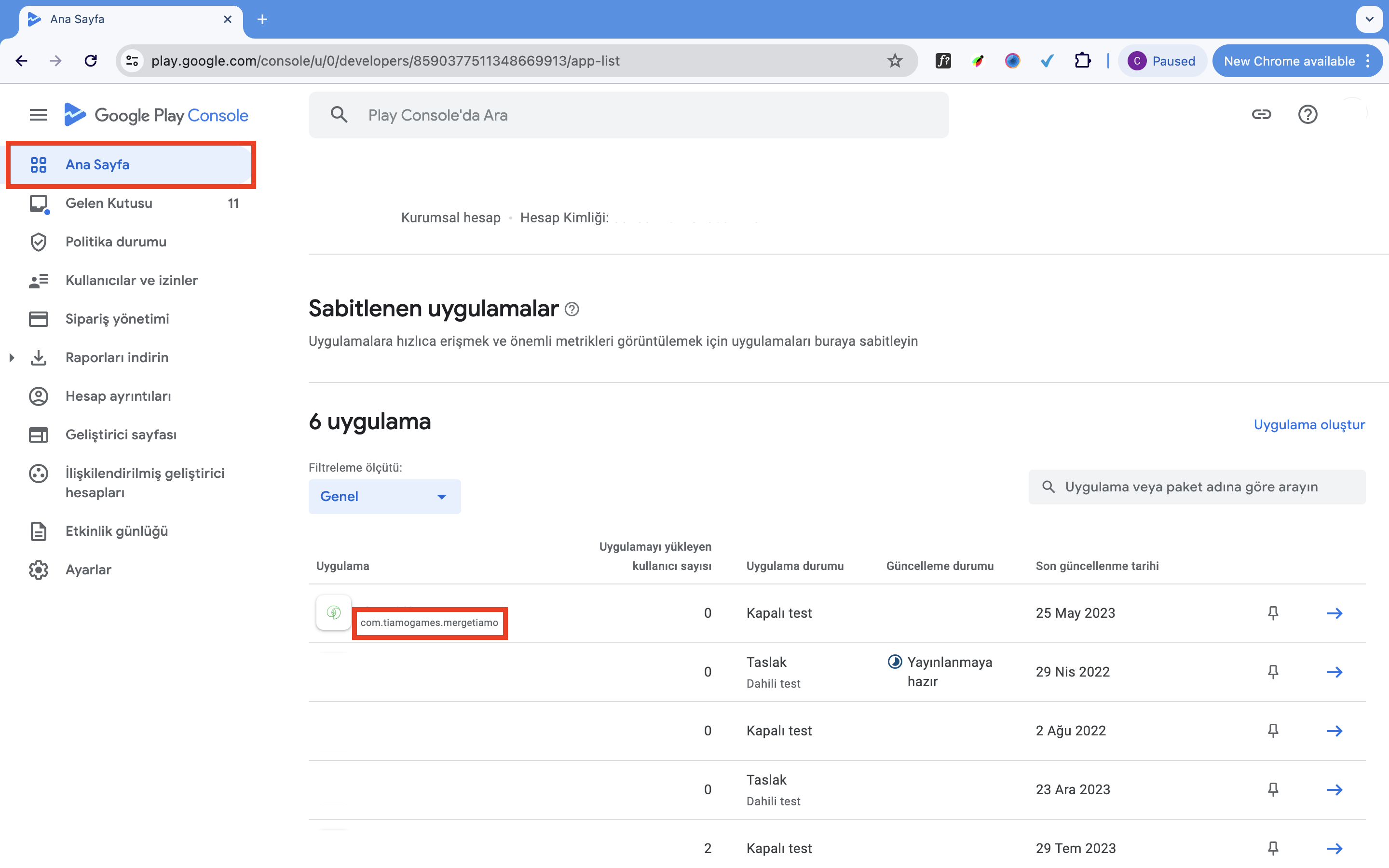Screen dimensions: 1389x868
Task: Click the app or package name search field
Action: (1197, 487)
